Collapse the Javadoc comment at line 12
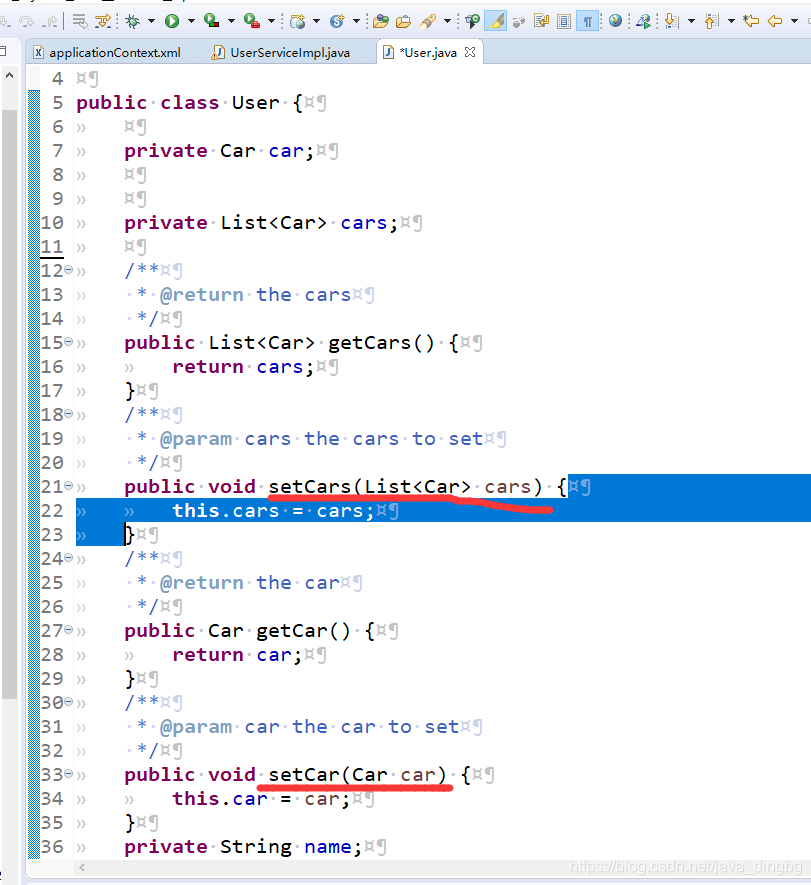 (x=68, y=270)
